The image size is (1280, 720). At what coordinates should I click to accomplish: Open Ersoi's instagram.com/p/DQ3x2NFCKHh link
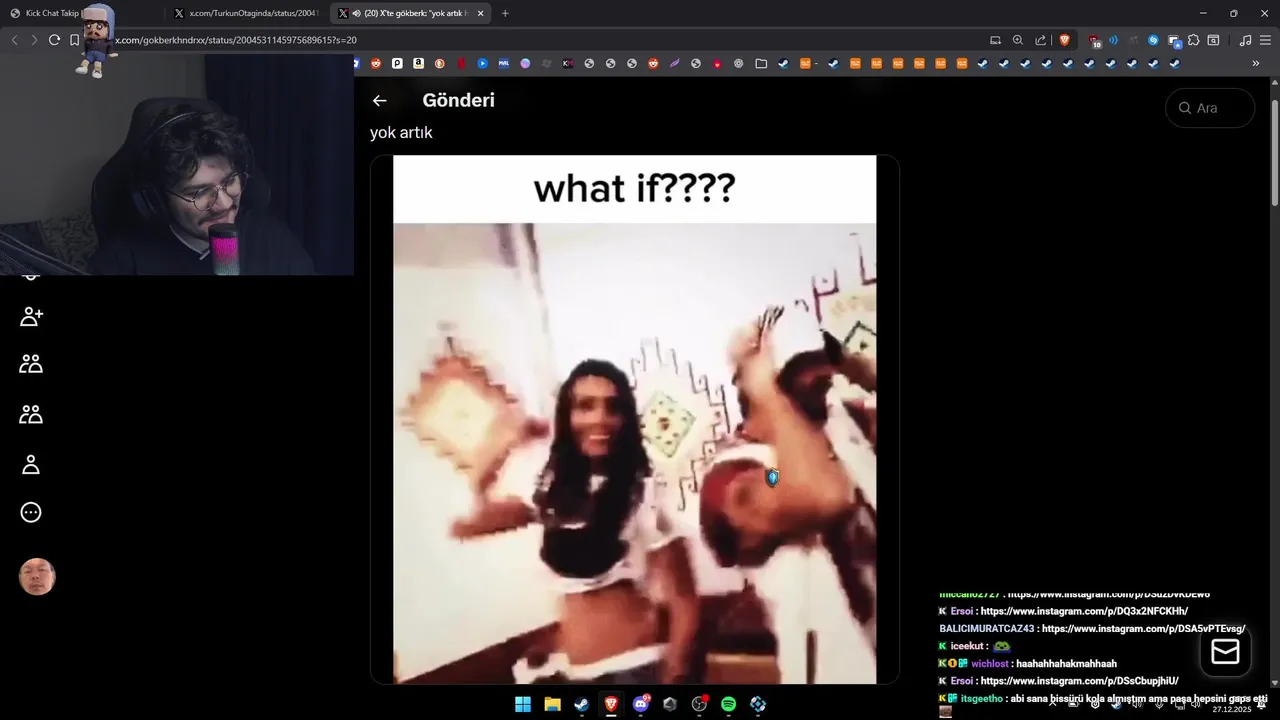pos(1084,611)
